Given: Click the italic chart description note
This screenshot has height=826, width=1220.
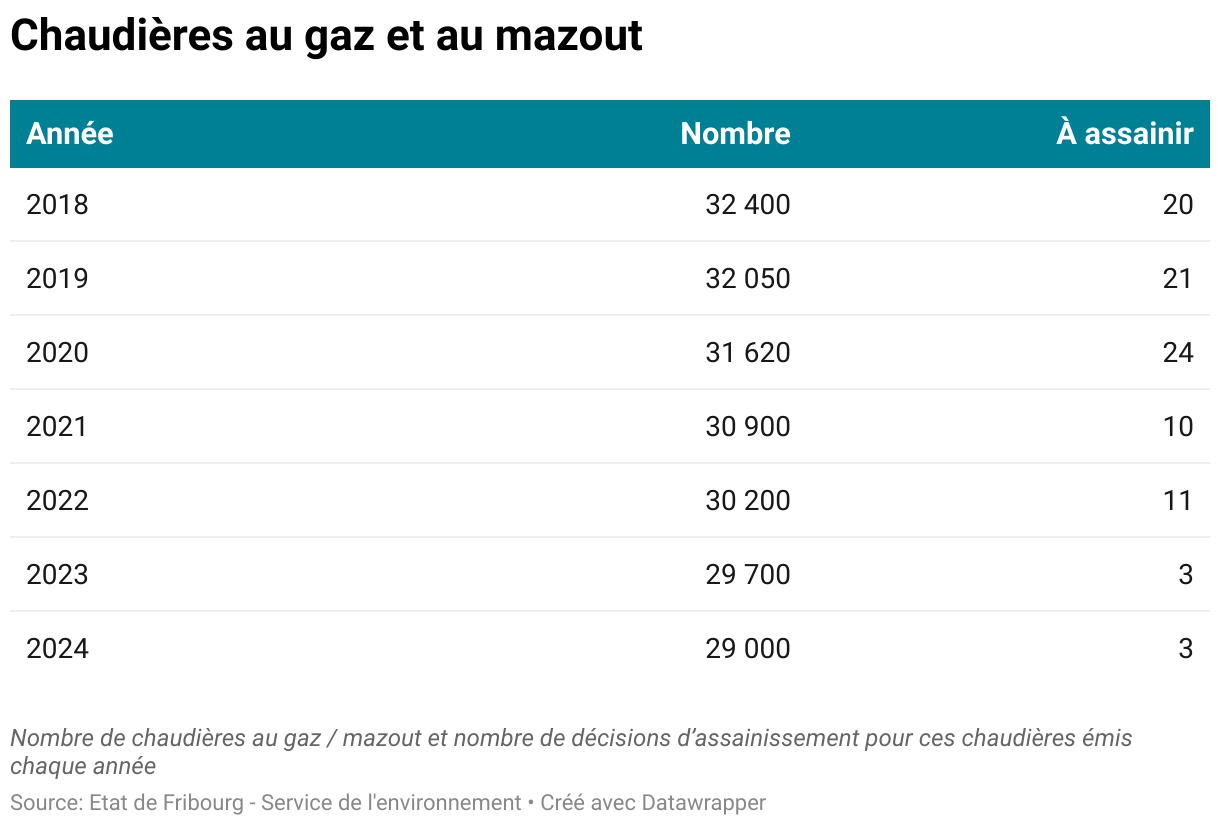Looking at the screenshot, I should (571, 753).
